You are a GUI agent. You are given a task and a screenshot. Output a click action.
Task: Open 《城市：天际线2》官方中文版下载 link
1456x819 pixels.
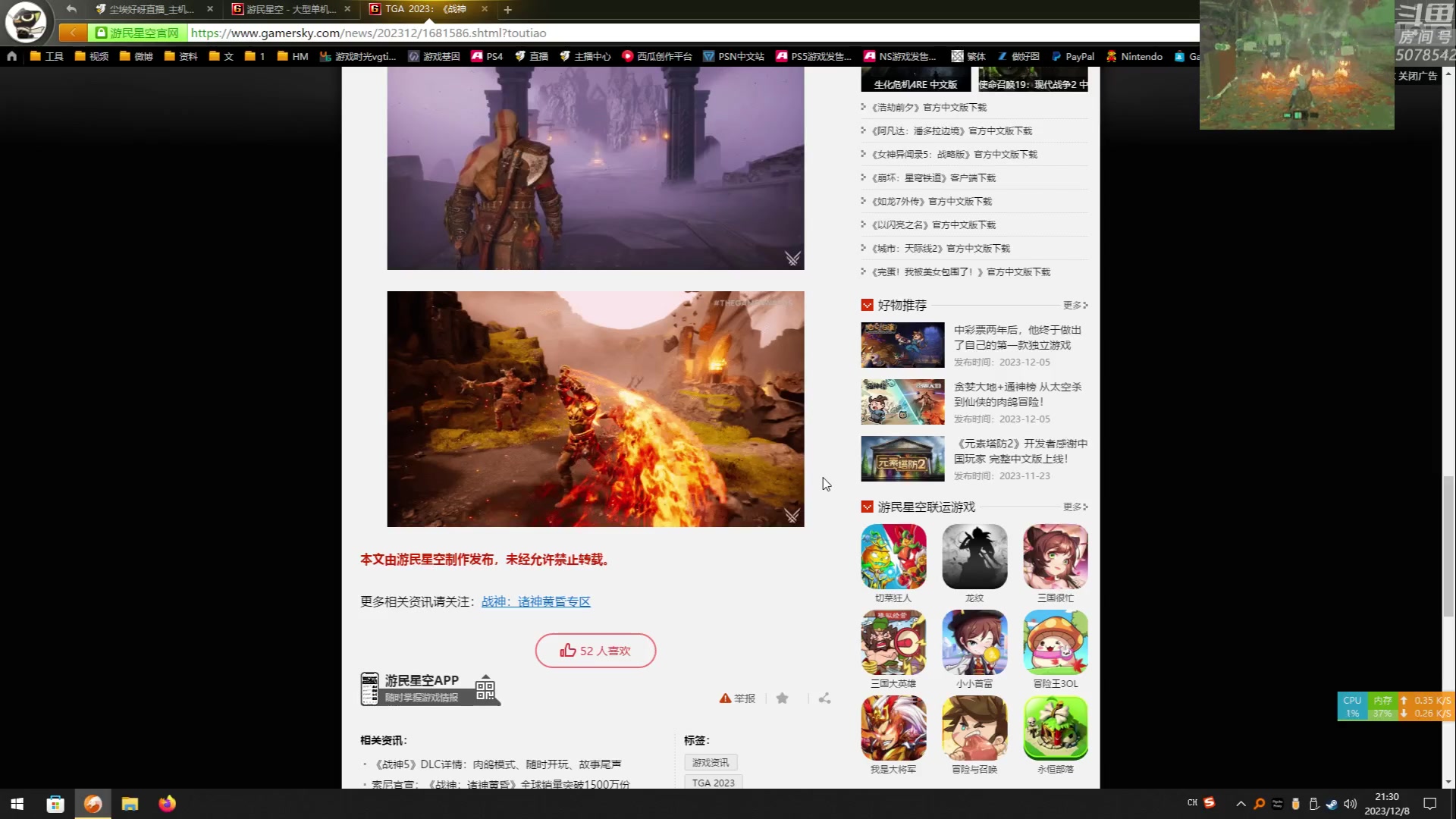[x=940, y=248]
